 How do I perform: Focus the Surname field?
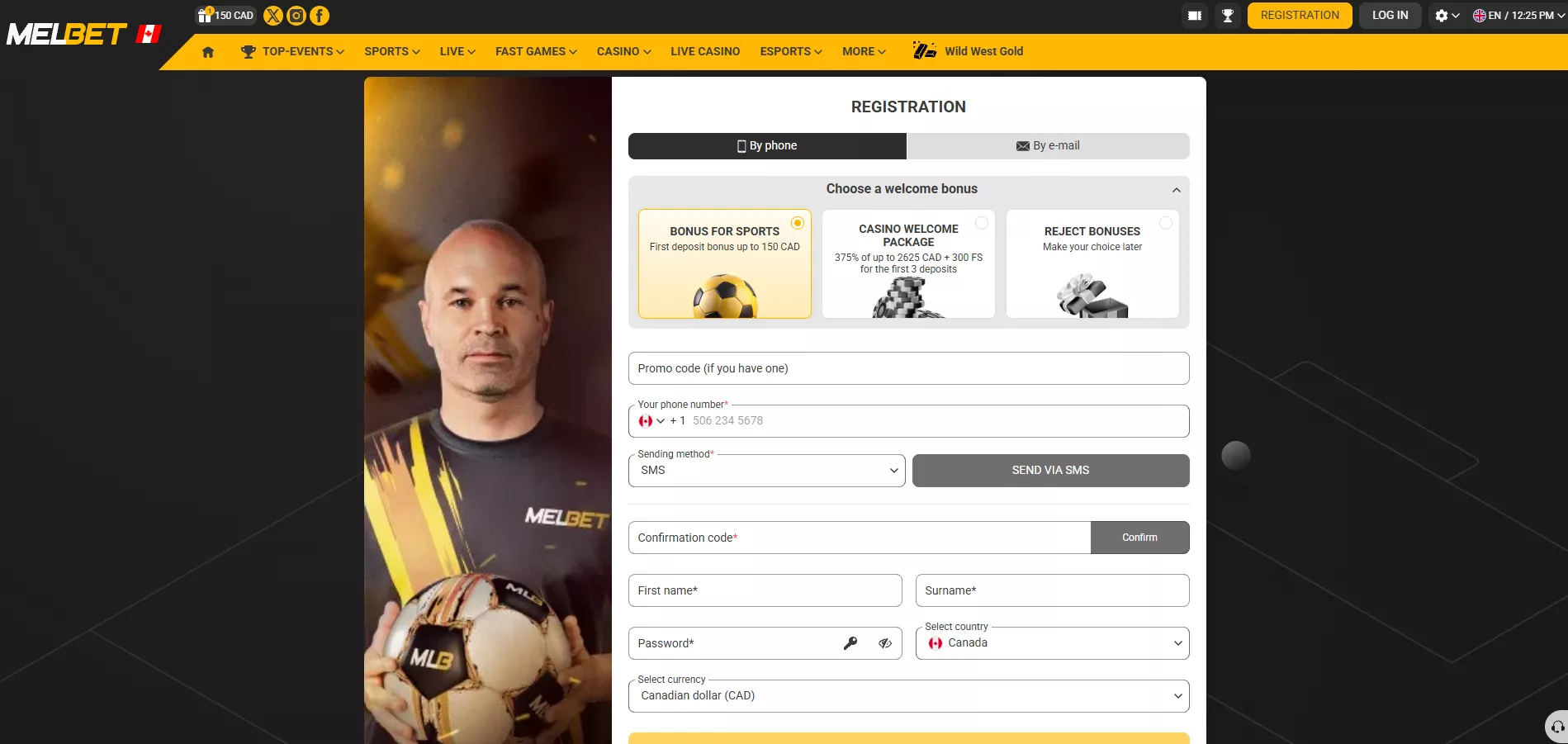click(1052, 590)
